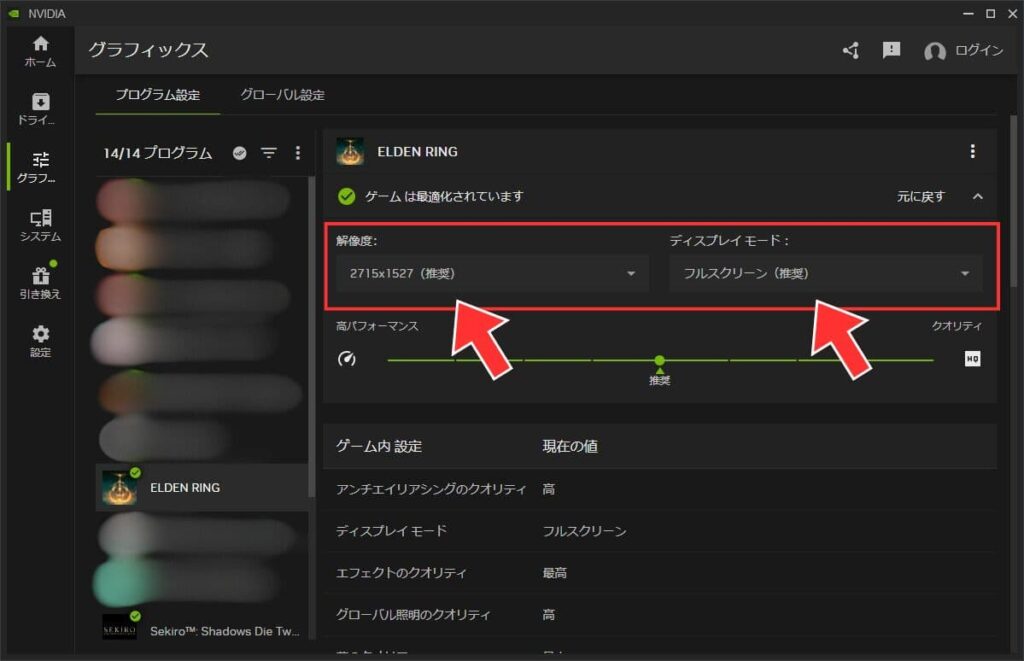This screenshot has height=661, width=1024.
Task: Click the main panel vertical scrollbar
Action: pos(1014,201)
